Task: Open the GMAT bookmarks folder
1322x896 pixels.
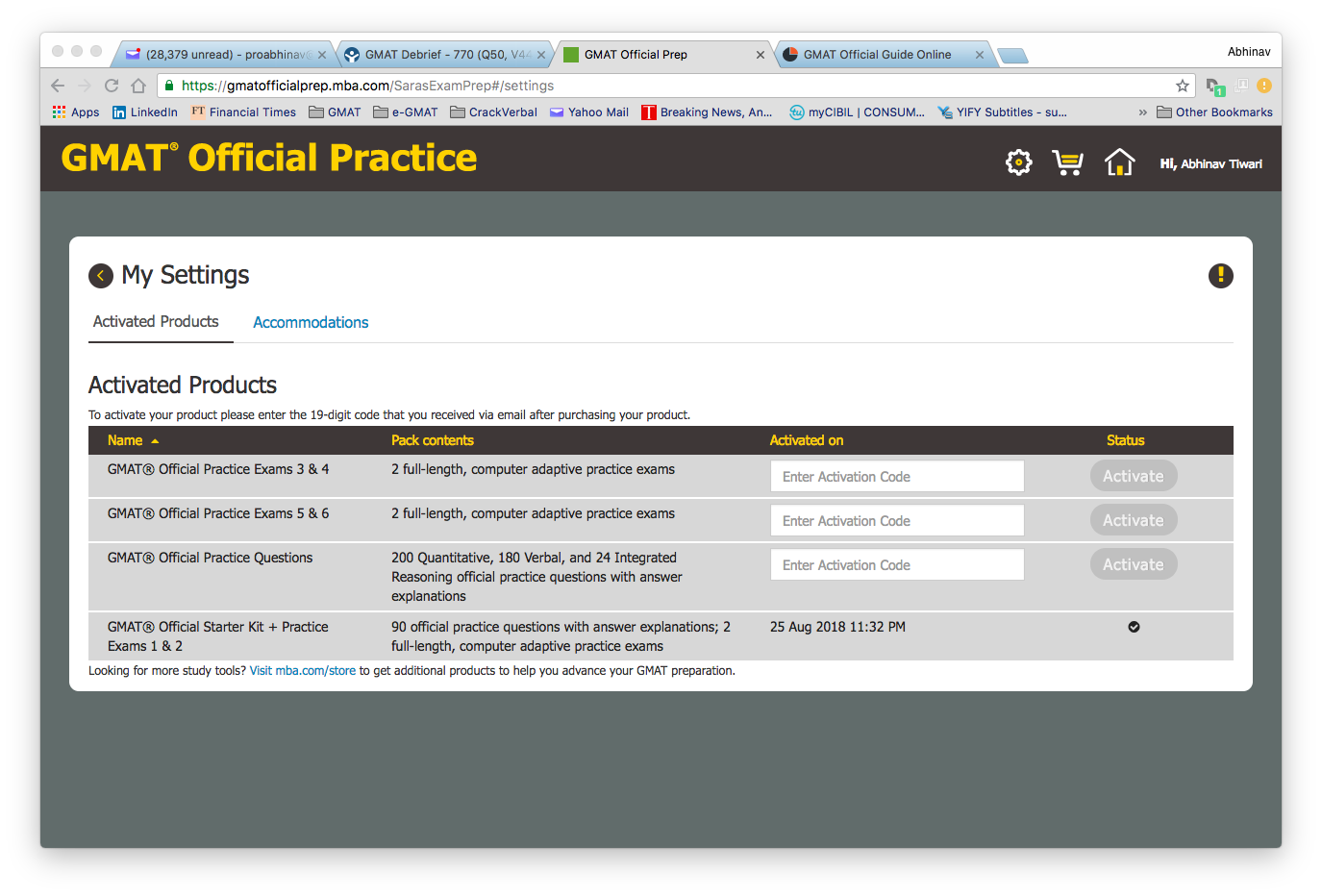Action: pyautogui.click(x=335, y=112)
